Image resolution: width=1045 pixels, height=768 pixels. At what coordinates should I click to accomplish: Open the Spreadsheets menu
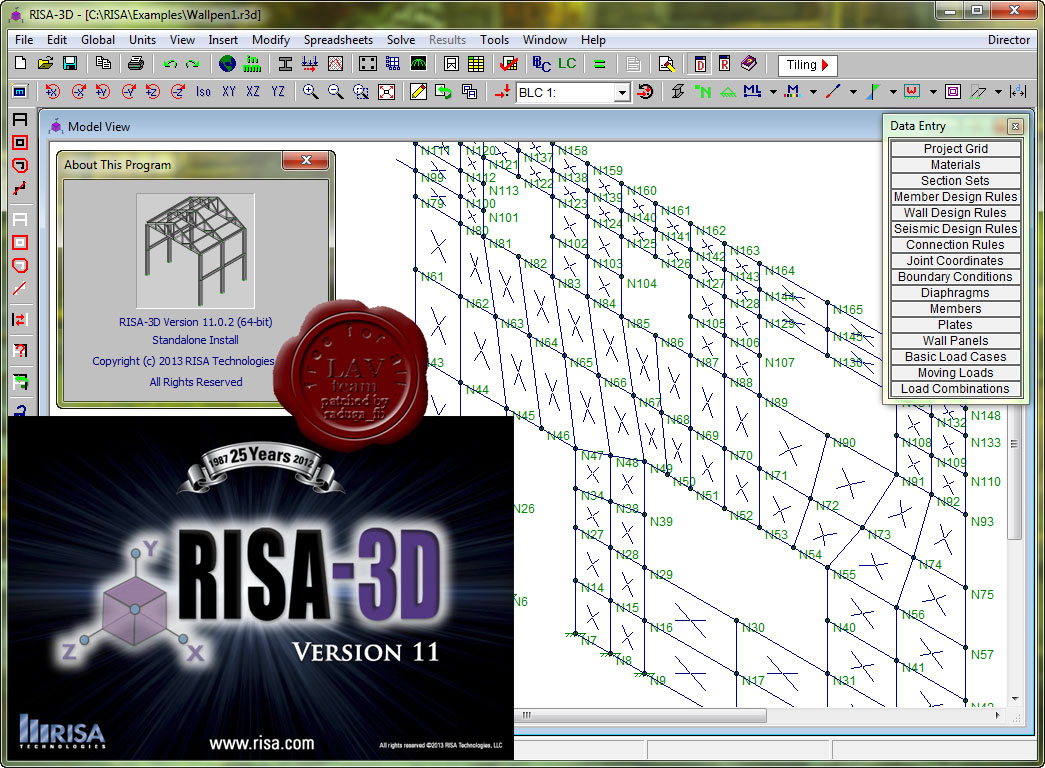338,40
